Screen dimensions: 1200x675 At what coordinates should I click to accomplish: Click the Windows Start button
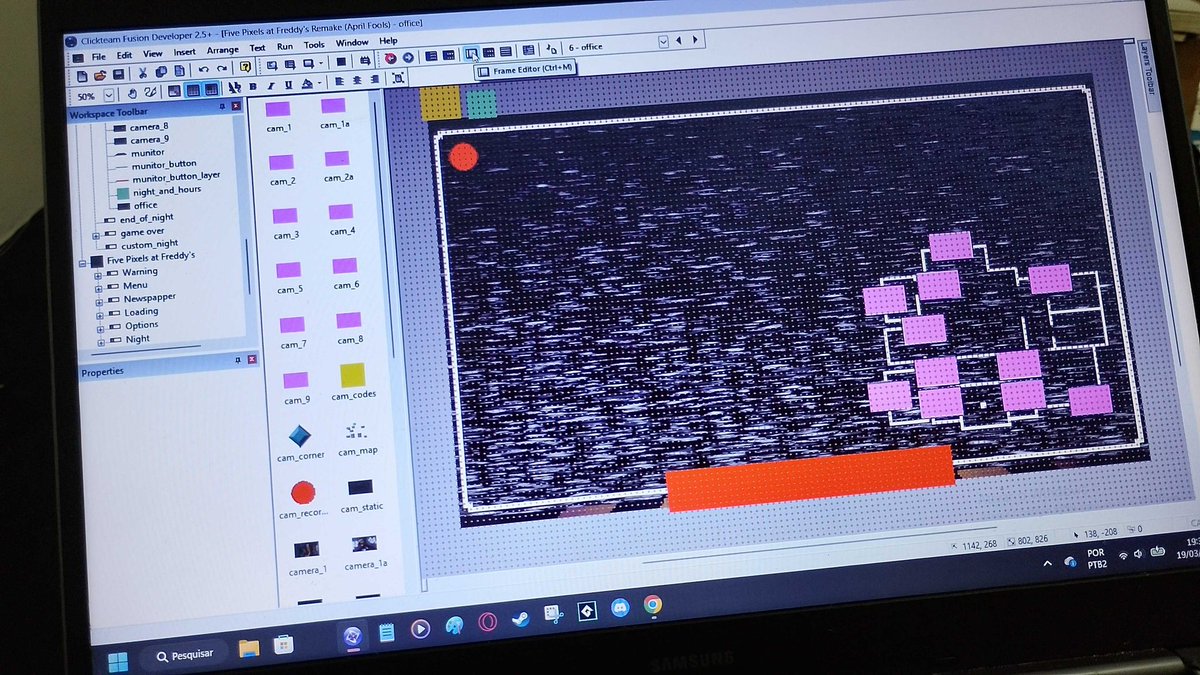click(118, 661)
